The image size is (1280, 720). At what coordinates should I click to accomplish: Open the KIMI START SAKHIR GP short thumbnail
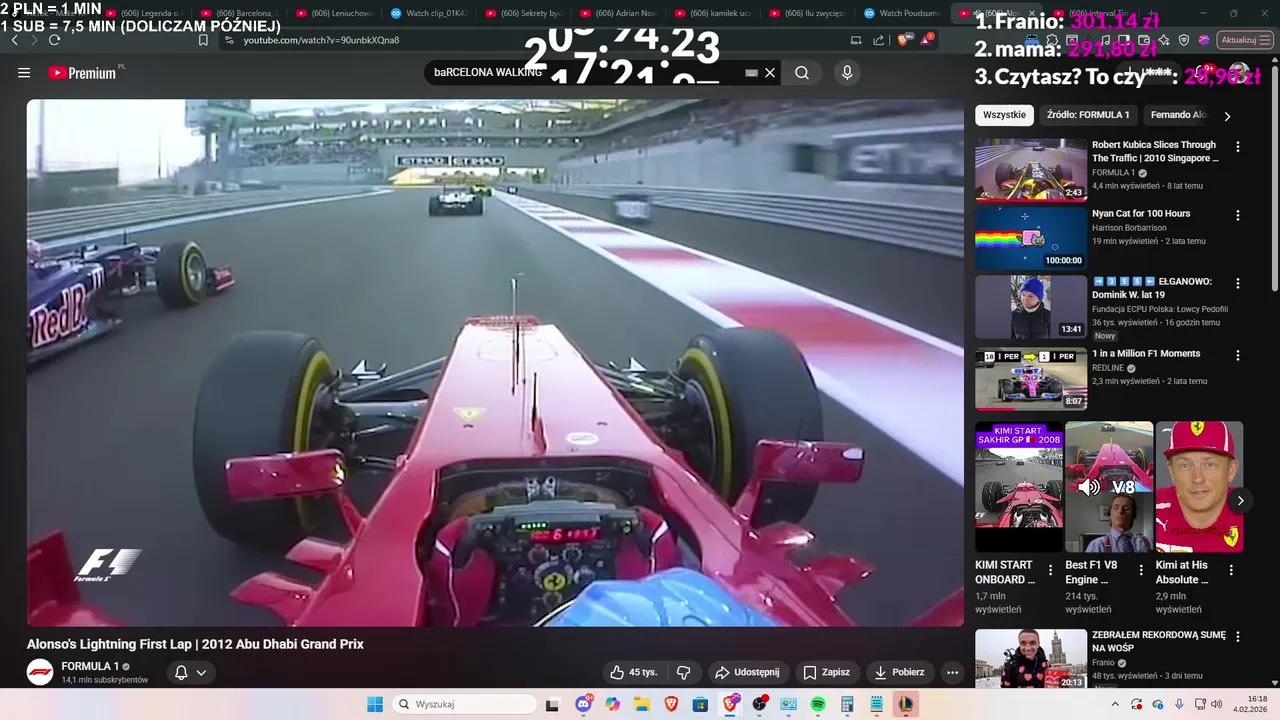1019,487
